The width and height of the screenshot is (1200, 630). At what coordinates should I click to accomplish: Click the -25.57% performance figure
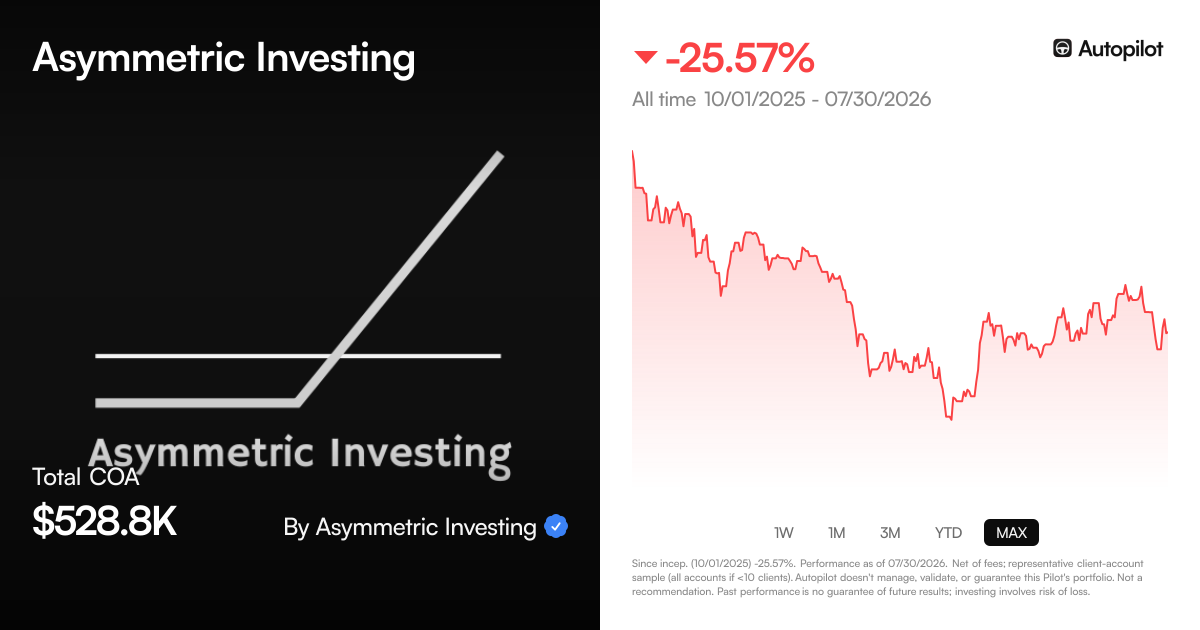pos(740,59)
